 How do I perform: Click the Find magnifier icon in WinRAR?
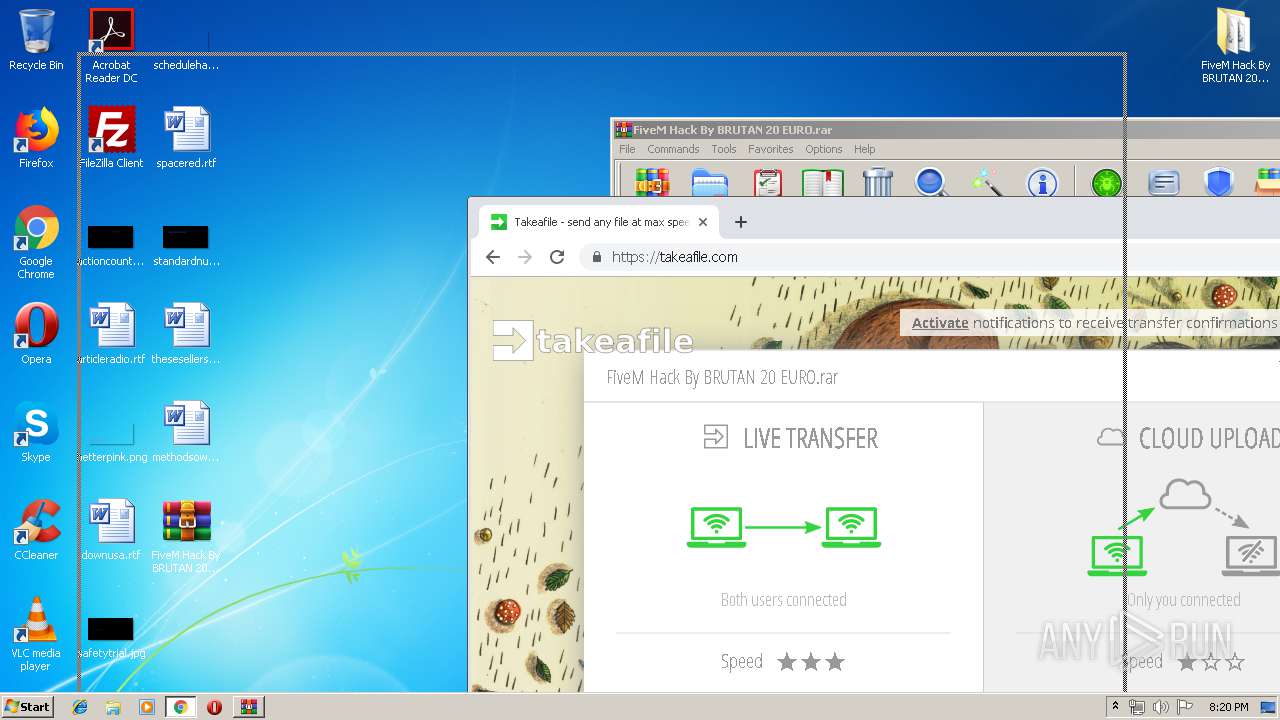pyautogui.click(x=931, y=183)
